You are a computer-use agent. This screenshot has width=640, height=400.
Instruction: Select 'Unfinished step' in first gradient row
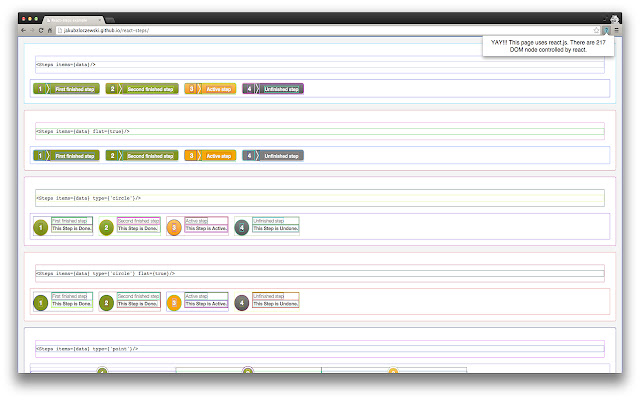(281, 89)
